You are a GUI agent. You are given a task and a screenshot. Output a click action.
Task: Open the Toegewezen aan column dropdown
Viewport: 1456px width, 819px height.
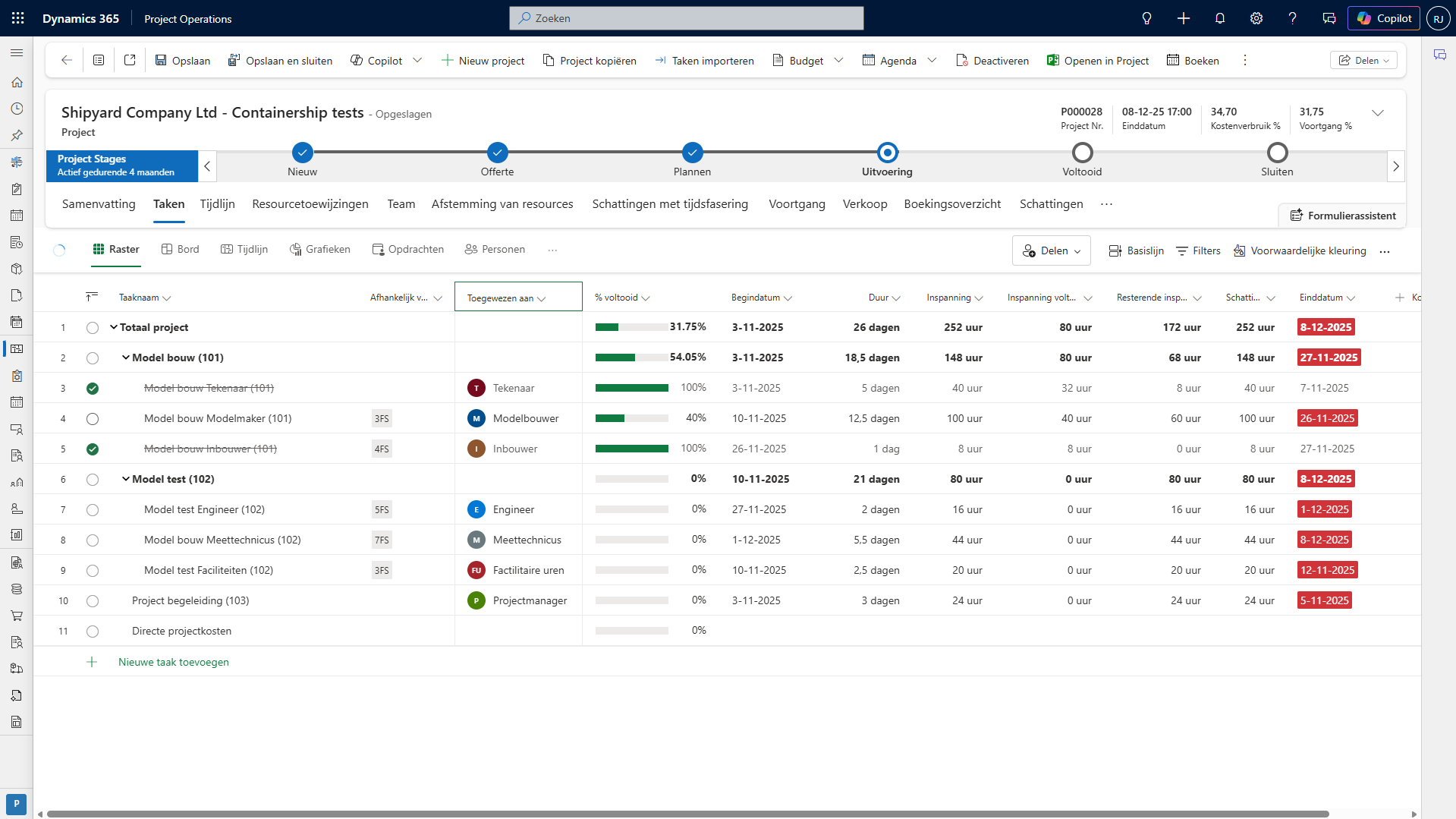542,298
